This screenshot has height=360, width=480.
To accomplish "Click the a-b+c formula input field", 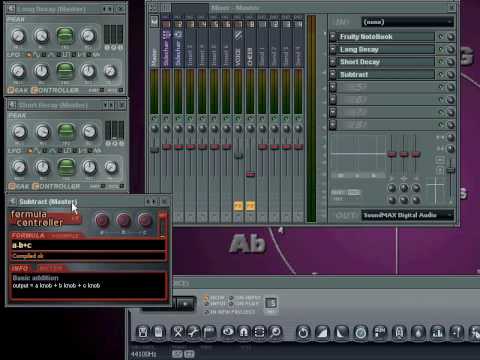I will (88, 245).
